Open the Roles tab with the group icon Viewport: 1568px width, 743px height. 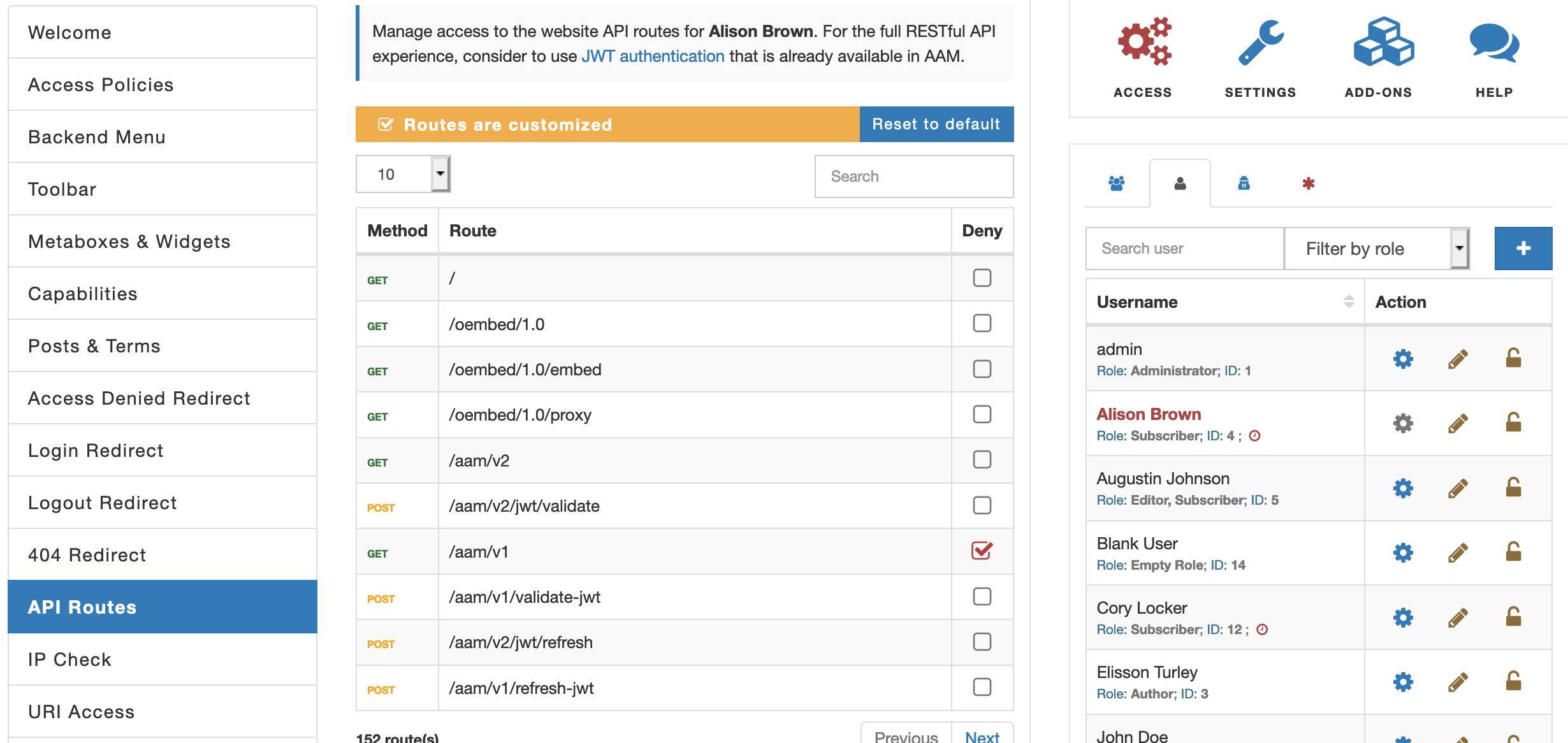pos(1115,184)
